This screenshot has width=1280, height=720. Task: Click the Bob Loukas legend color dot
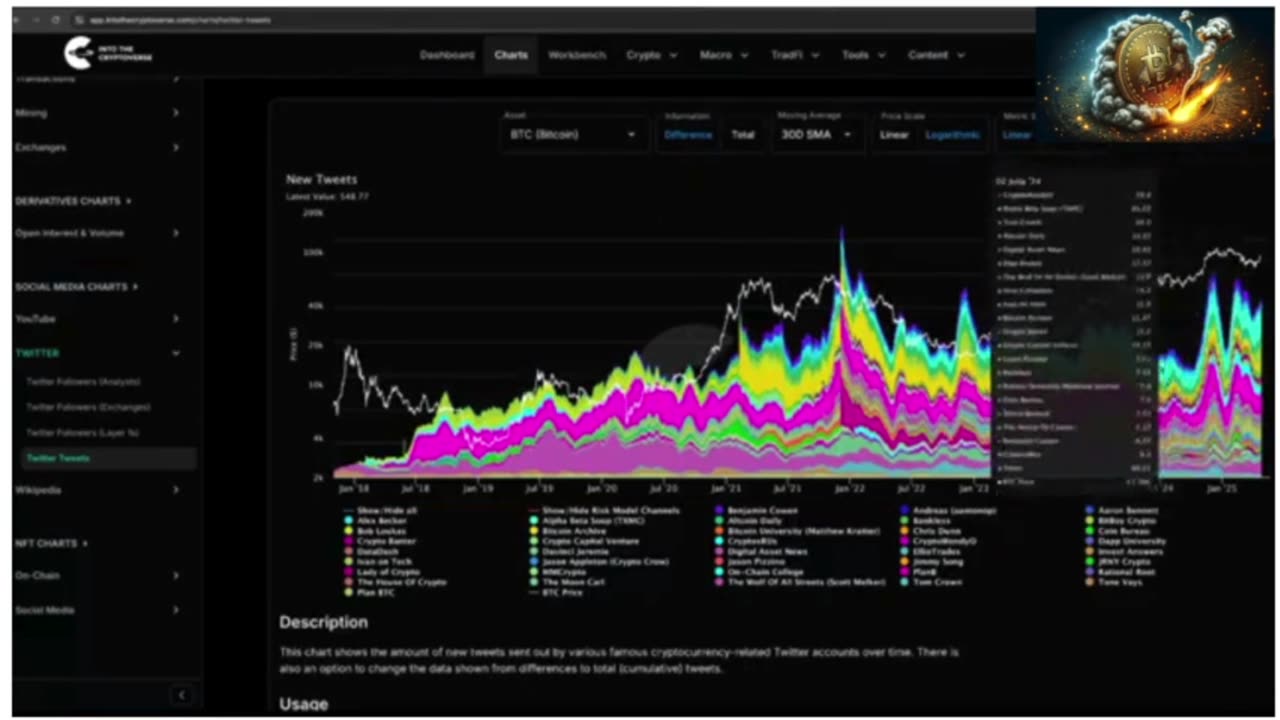pyautogui.click(x=348, y=531)
